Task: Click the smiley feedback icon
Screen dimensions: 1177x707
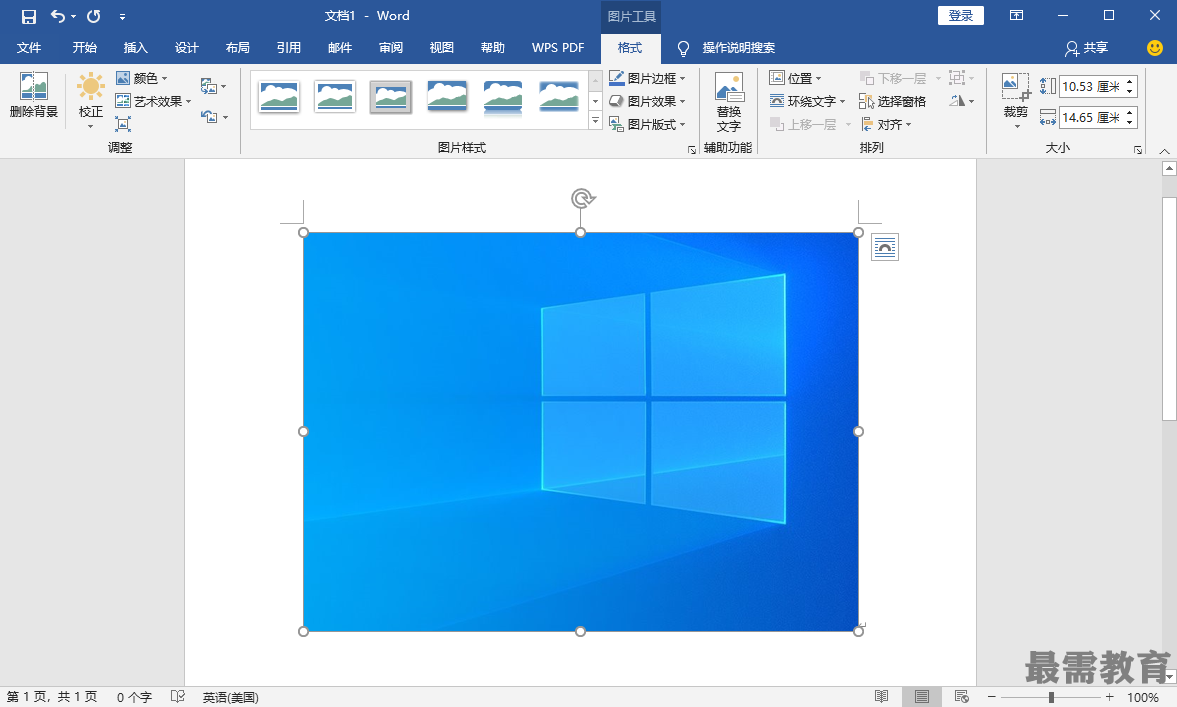Action: (x=1155, y=47)
